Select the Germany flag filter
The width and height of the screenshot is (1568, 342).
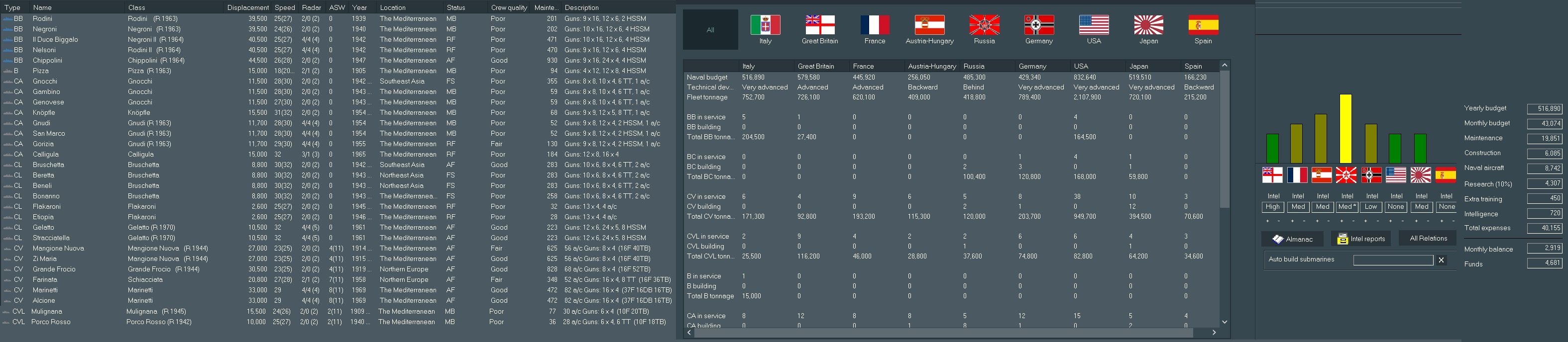[1039, 25]
